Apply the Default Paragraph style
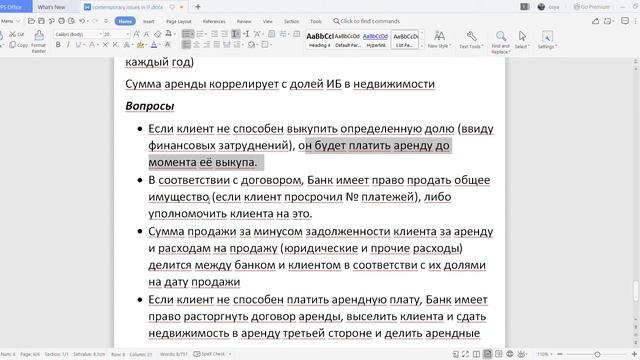 [x=347, y=40]
